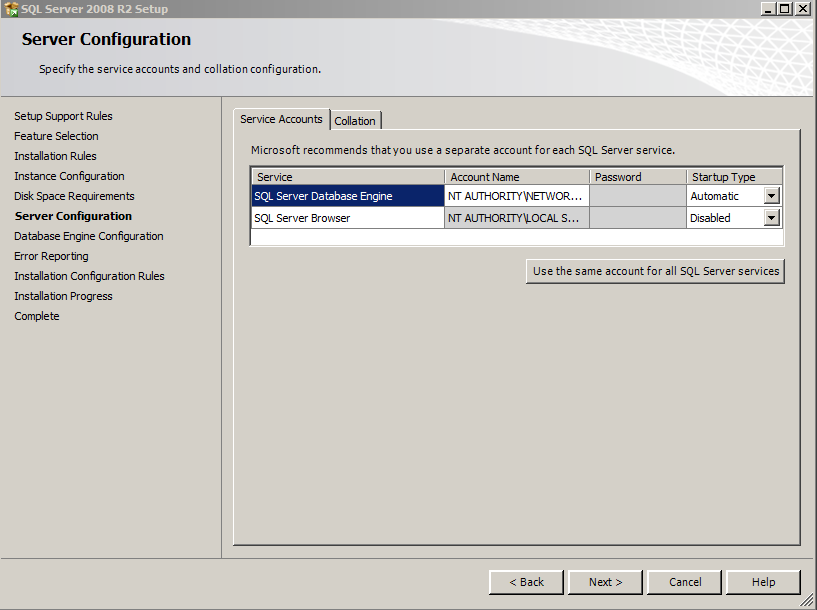Click the Password column header
The width and height of the screenshot is (817, 610).
click(x=638, y=177)
